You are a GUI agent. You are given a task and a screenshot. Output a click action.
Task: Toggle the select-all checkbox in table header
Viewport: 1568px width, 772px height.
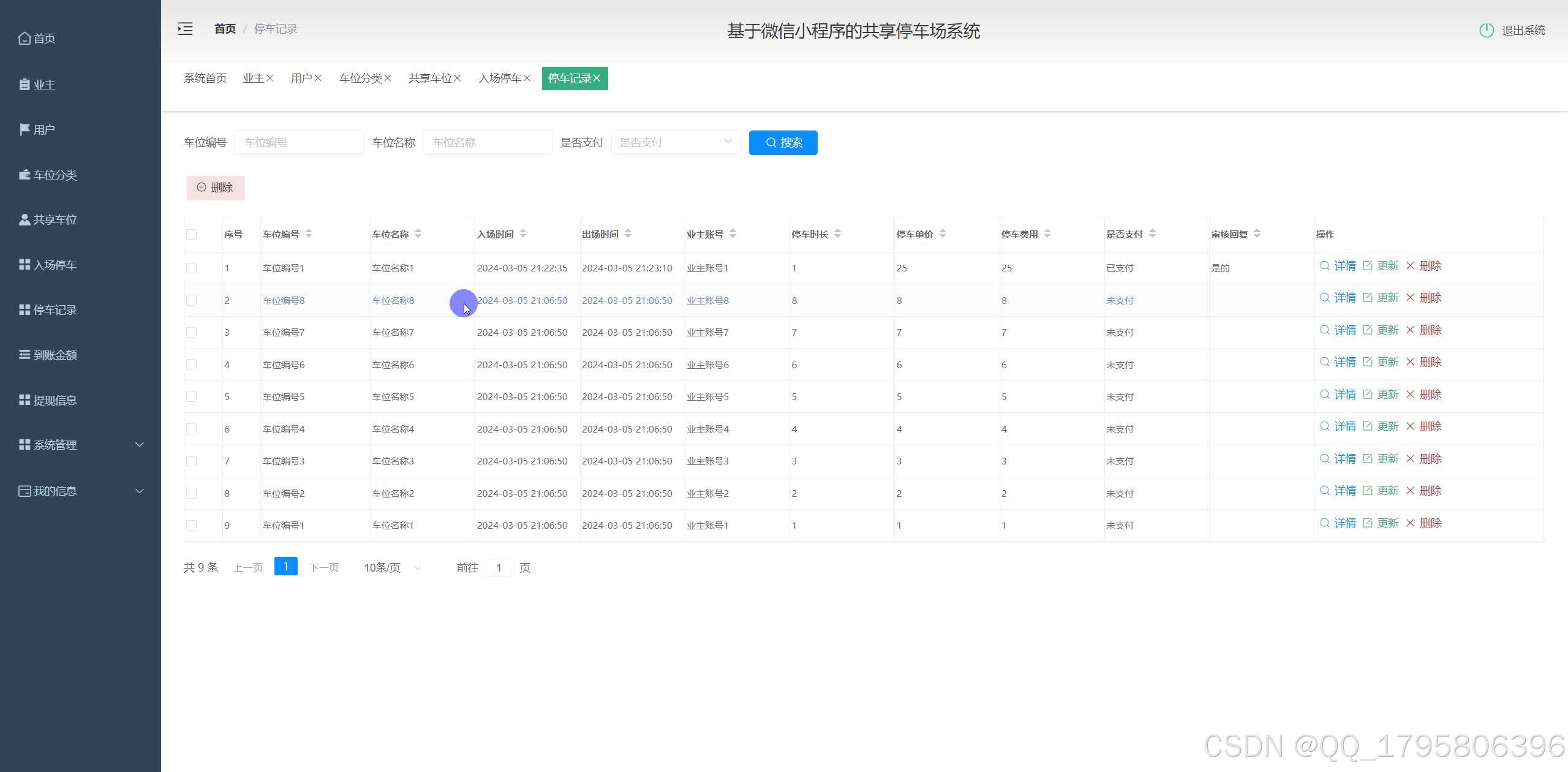192,235
